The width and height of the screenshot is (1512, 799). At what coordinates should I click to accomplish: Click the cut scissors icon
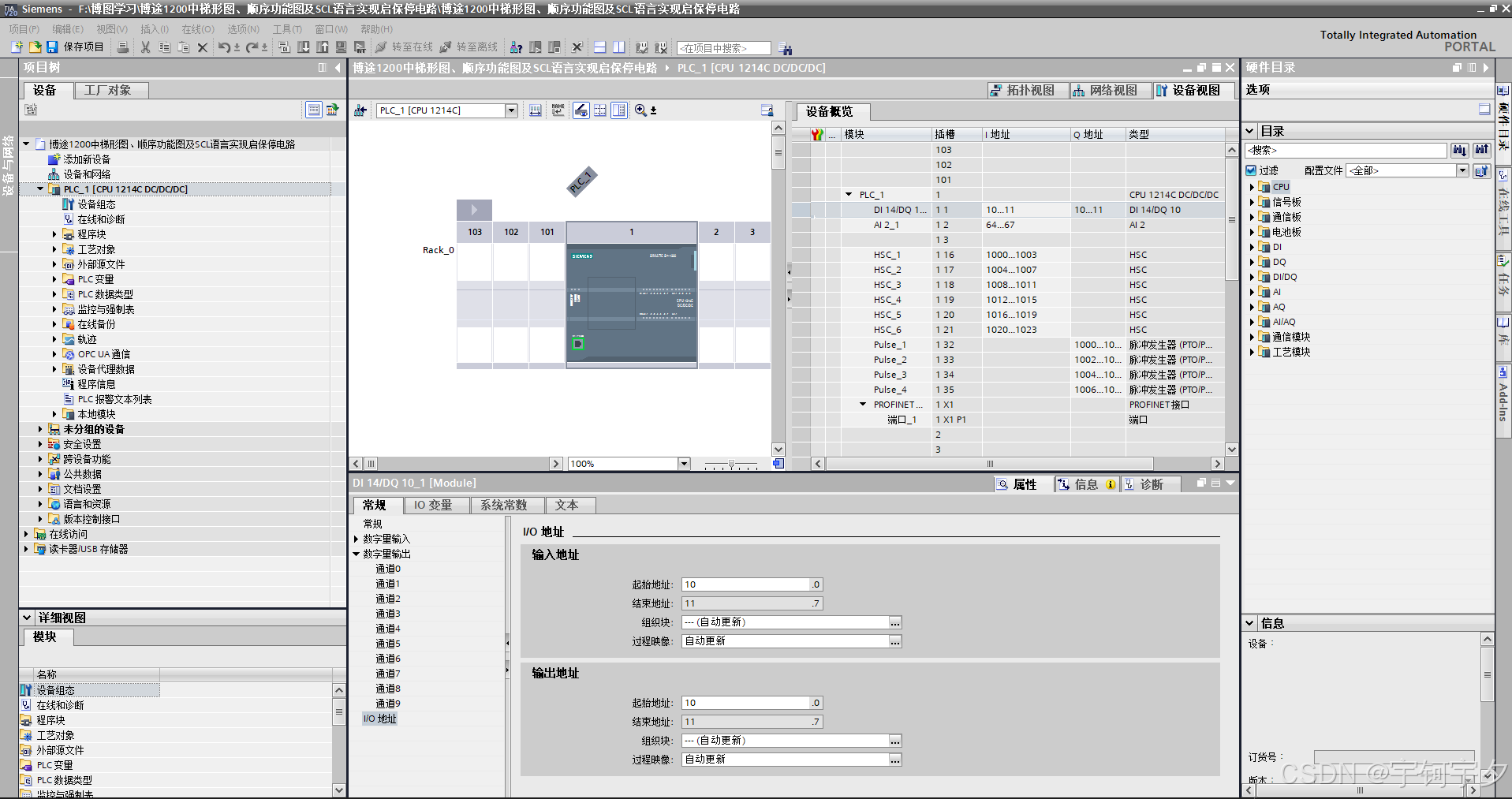click(x=145, y=47)
